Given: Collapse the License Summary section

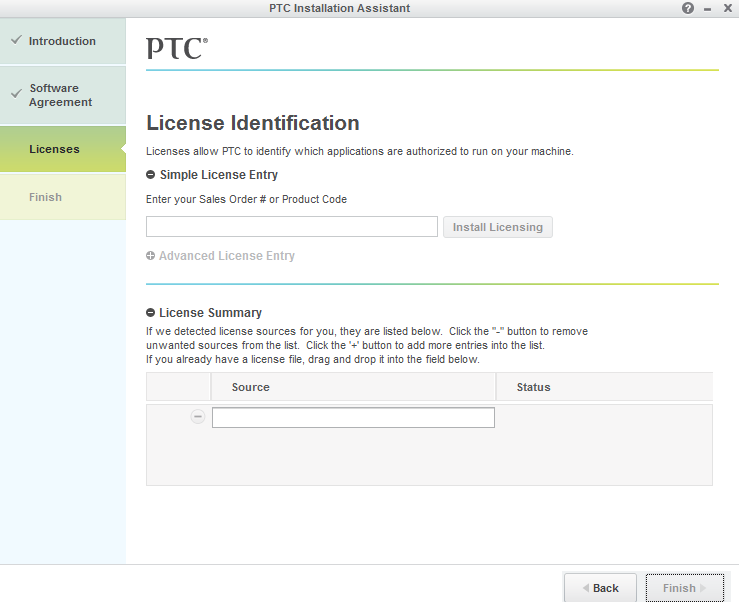Looking at the screenshot, I should coord(150,313).
